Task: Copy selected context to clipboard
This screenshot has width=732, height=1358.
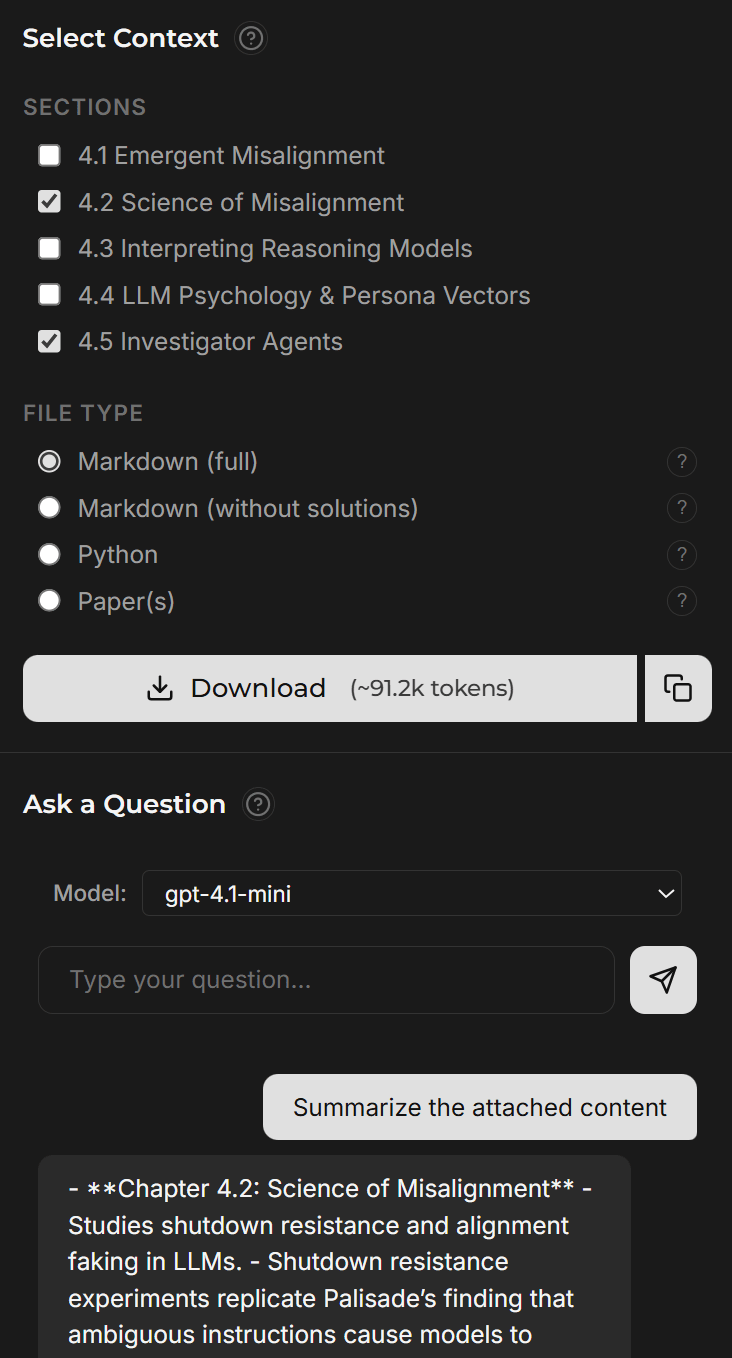Action: 678,688
